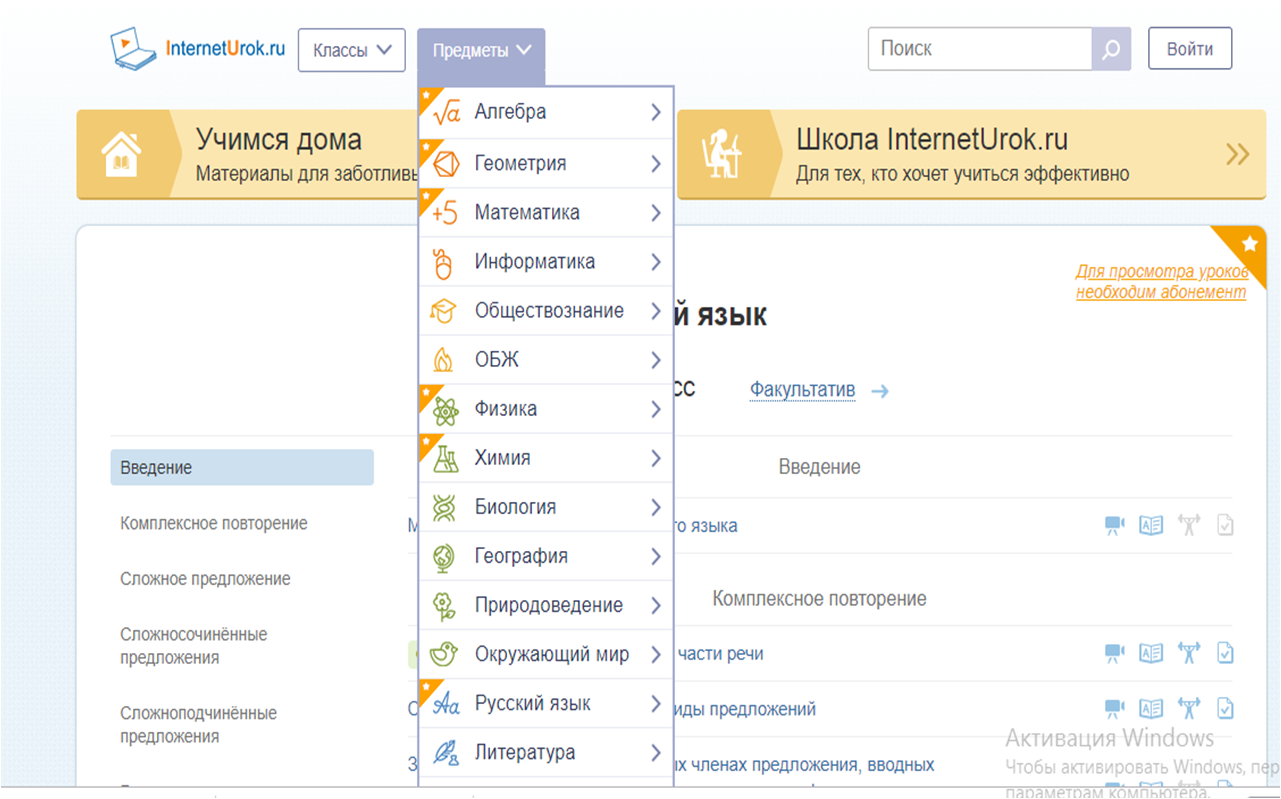Click the video icon in части речи row
This screenshot has width=1281, height=799.
[1114, 653]
